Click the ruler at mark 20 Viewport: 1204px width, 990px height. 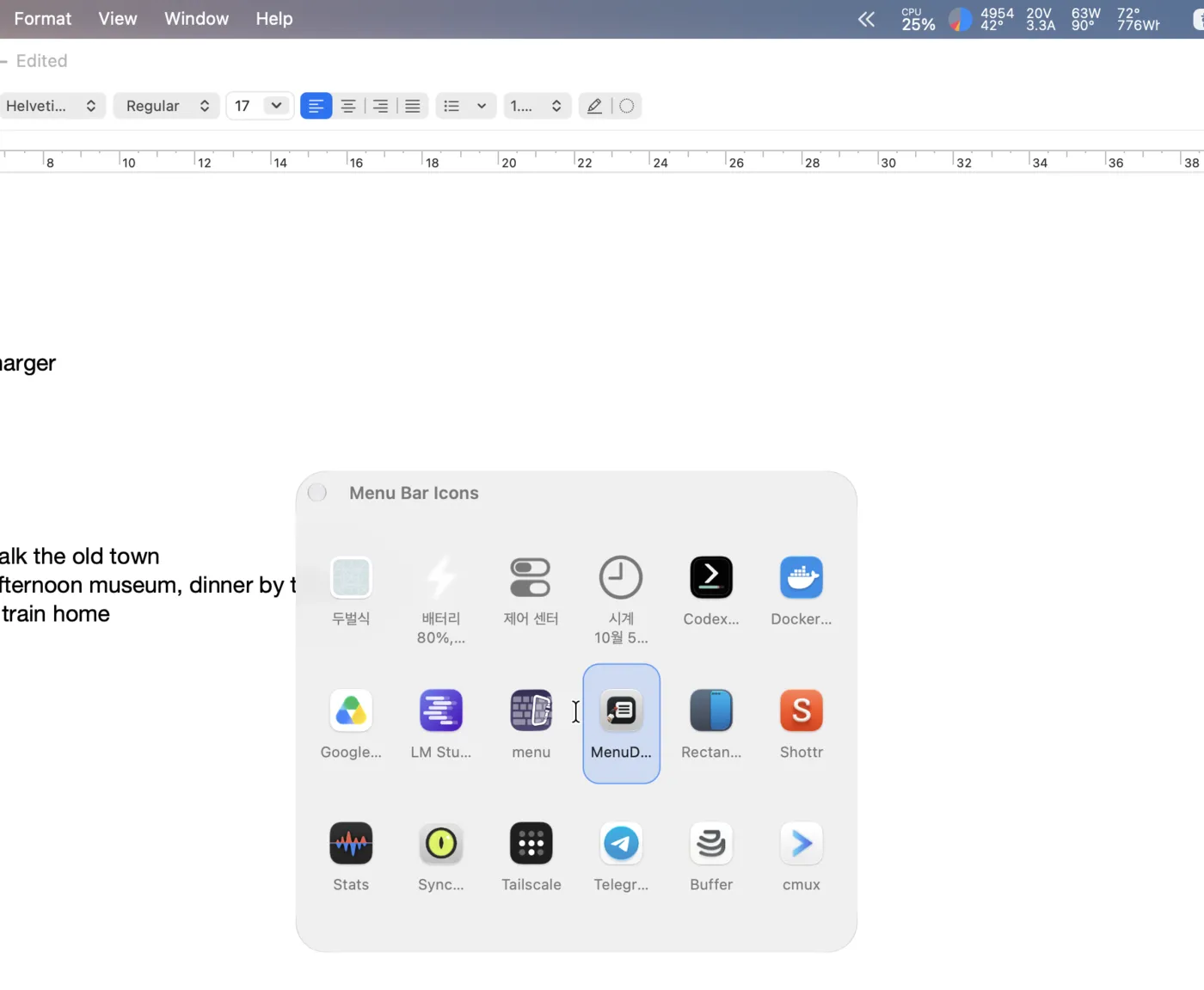click(x=508, y=163)
